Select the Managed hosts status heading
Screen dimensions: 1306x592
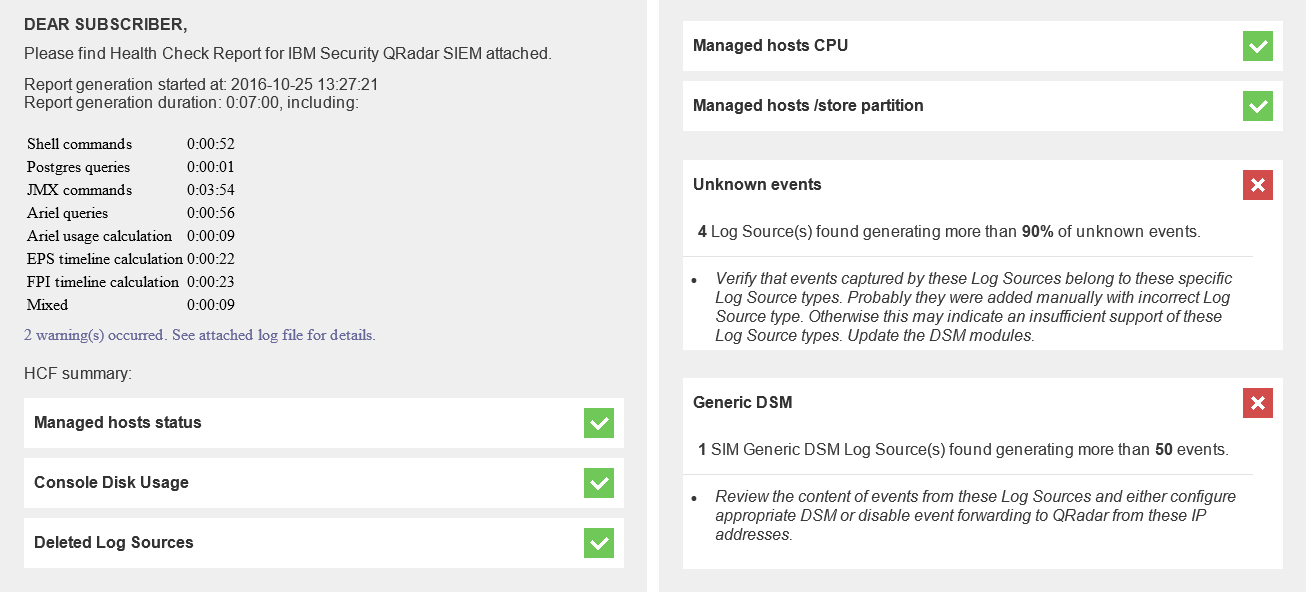click(x=118, y=423)
